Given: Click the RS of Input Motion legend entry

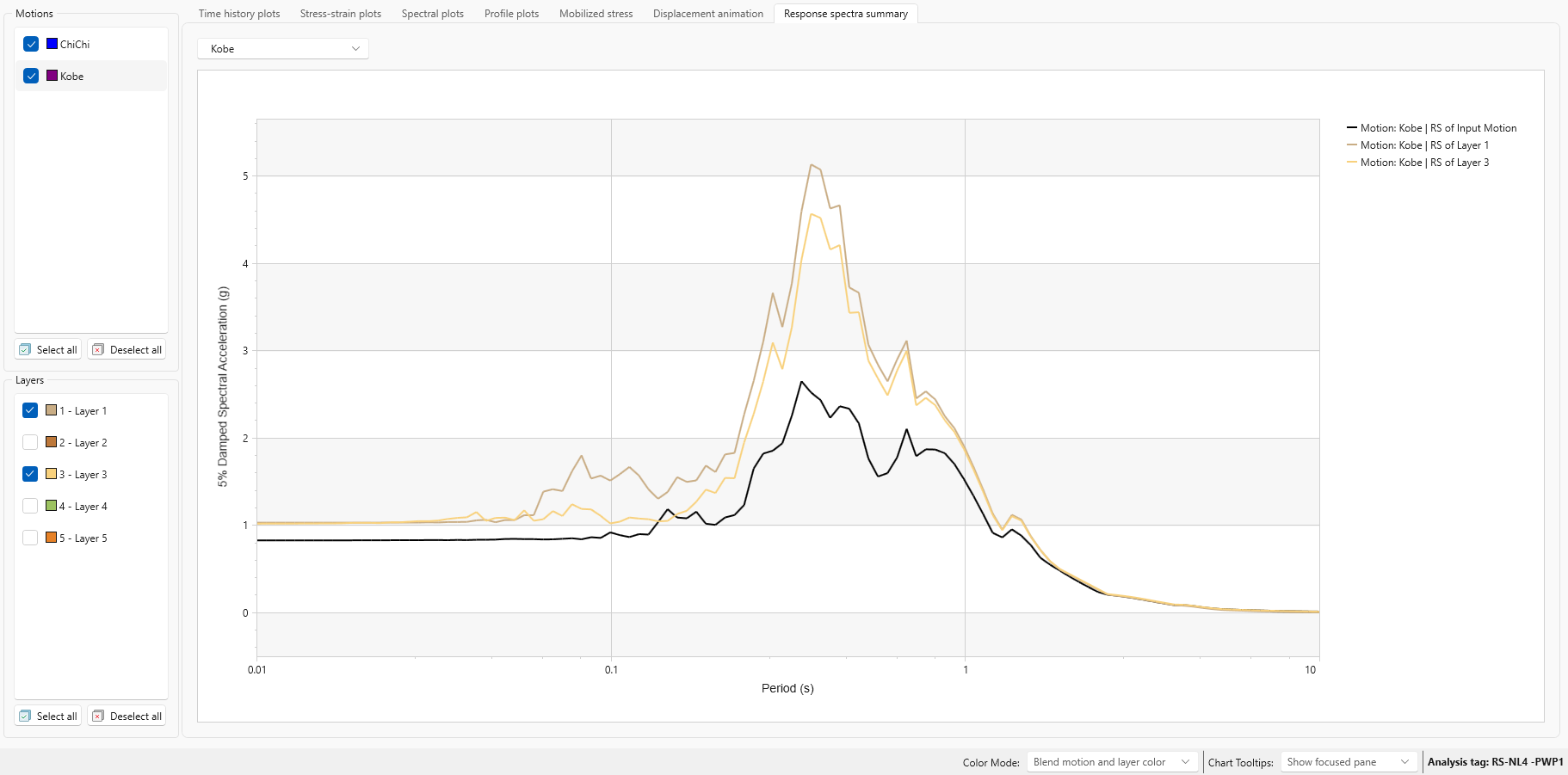Looking at the screenshot, I should 1432,128.
